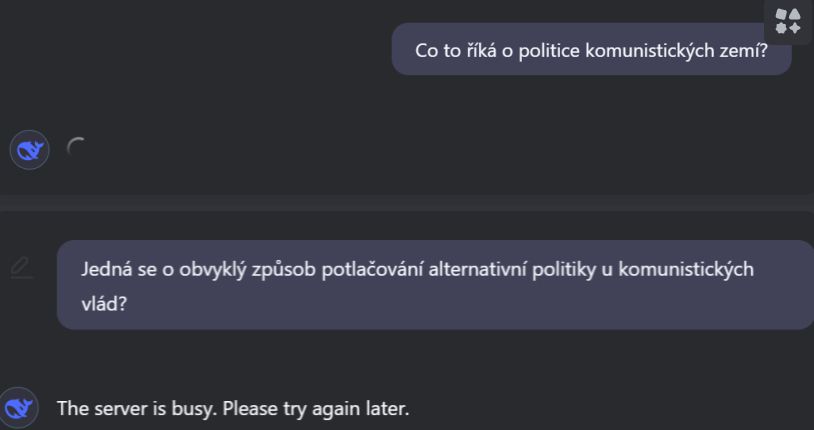The height and width of the screenshot is (430, 814).
Task: Click the shapes icon in the top-right corner
Action: click(788, 21)
